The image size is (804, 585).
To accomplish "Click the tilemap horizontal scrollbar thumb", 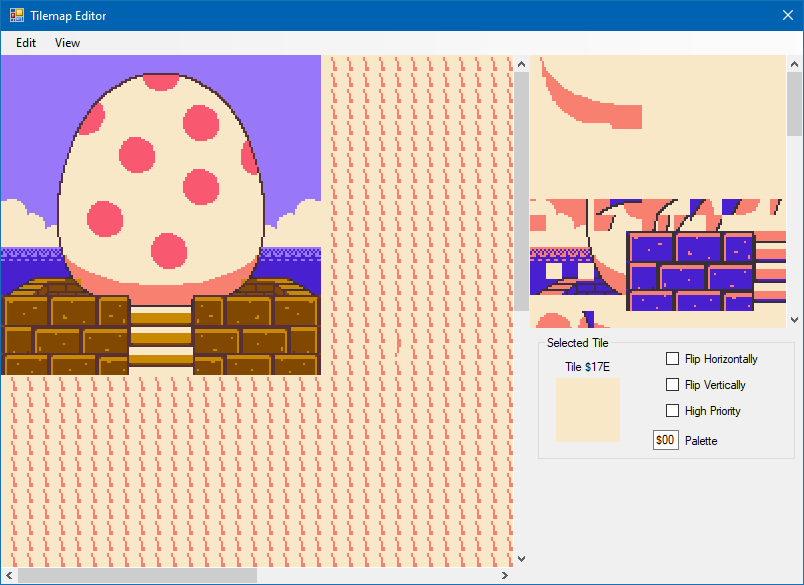I will [x=137, y=575].
